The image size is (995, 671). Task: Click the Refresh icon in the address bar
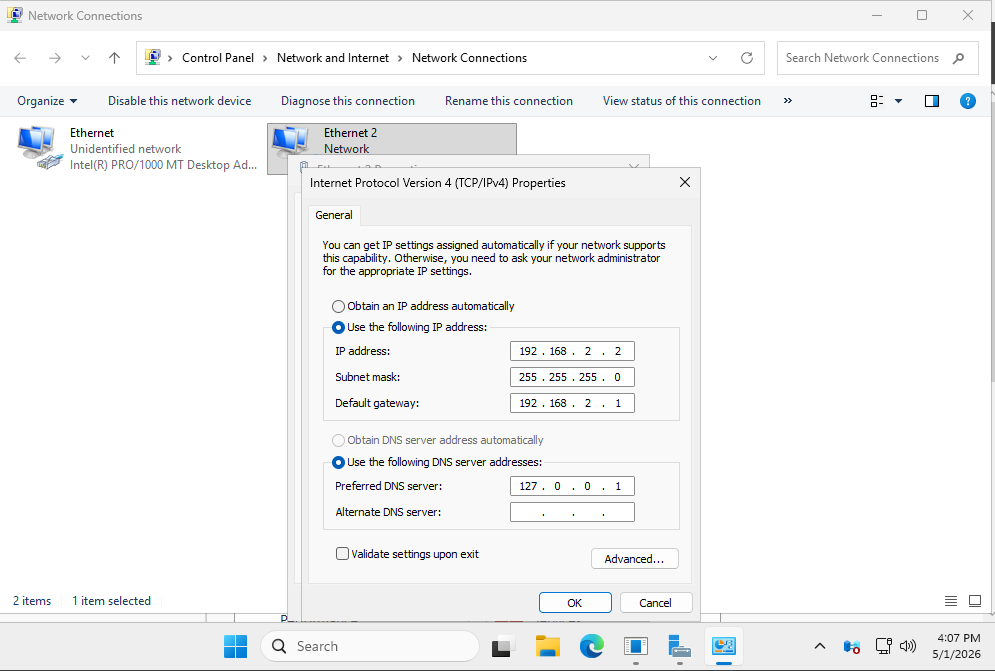point(747,58)
